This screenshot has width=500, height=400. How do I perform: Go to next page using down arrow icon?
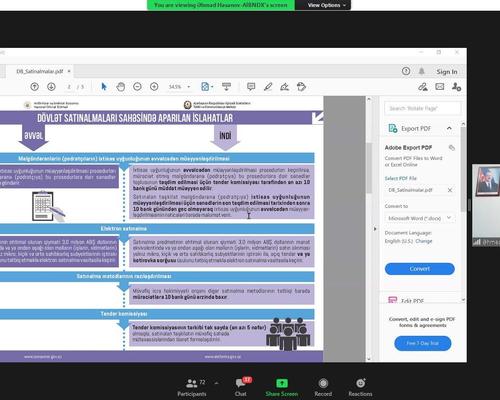pos(51,87)
